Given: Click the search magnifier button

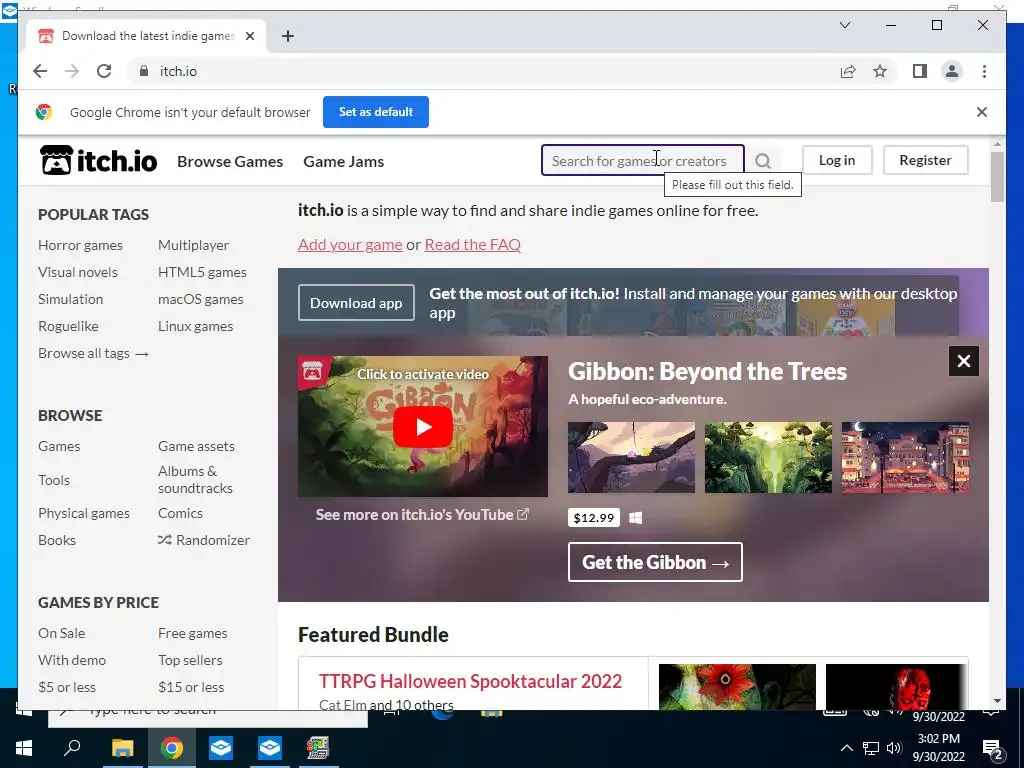Looking at the screenshot, I should [763, 161].
